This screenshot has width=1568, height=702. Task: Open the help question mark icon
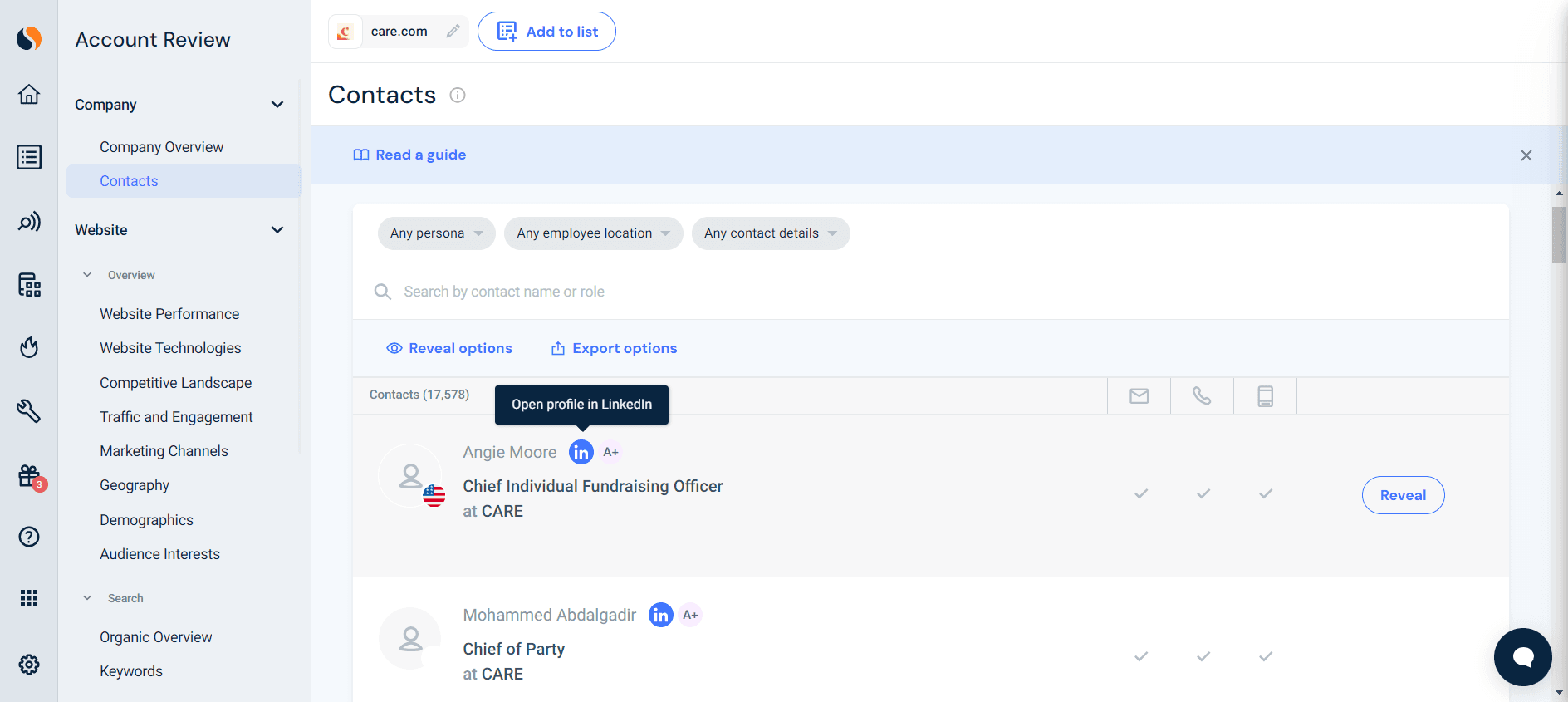(x=29, y=537)
